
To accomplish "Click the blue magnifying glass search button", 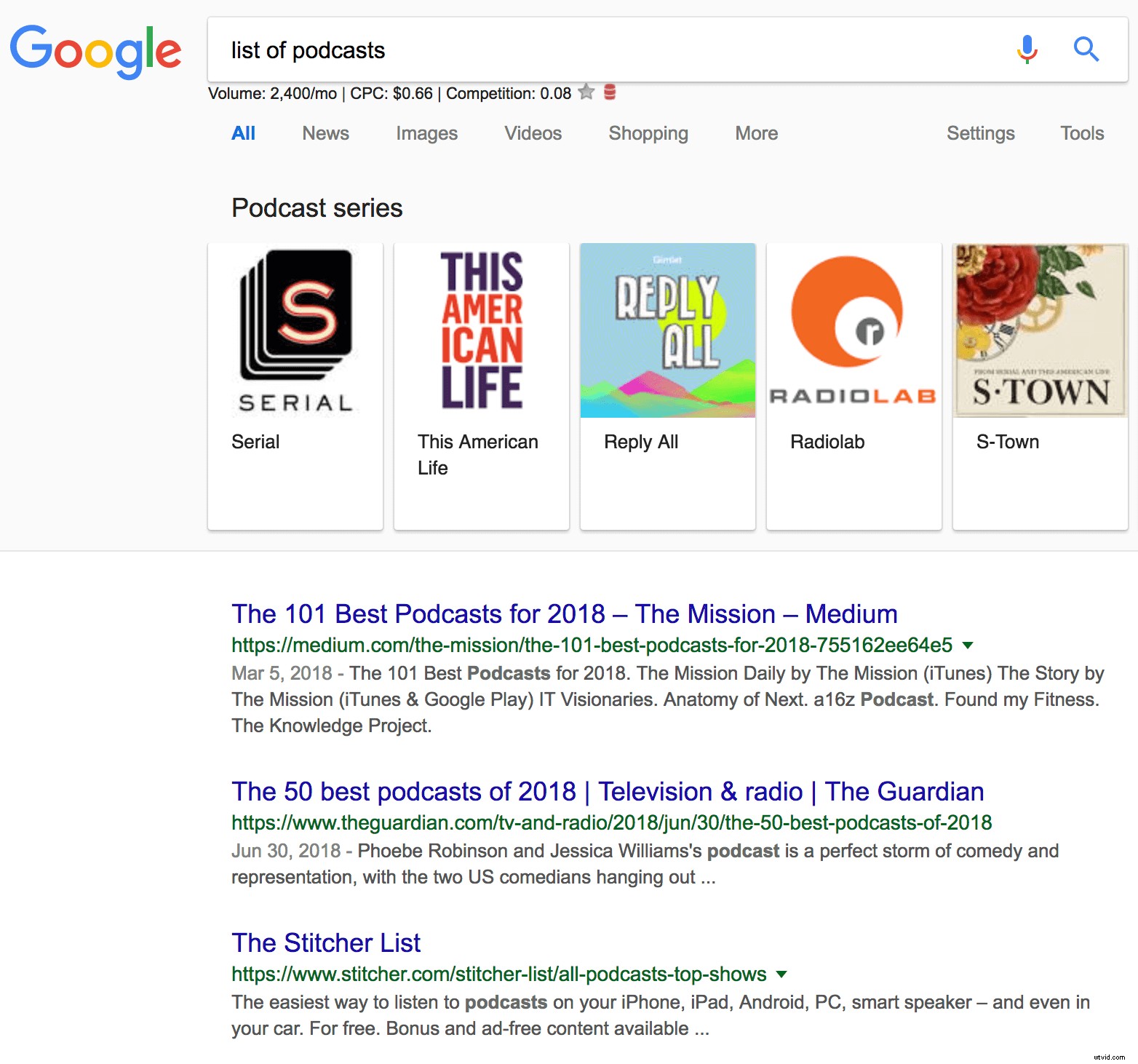I will [1086, 49].
